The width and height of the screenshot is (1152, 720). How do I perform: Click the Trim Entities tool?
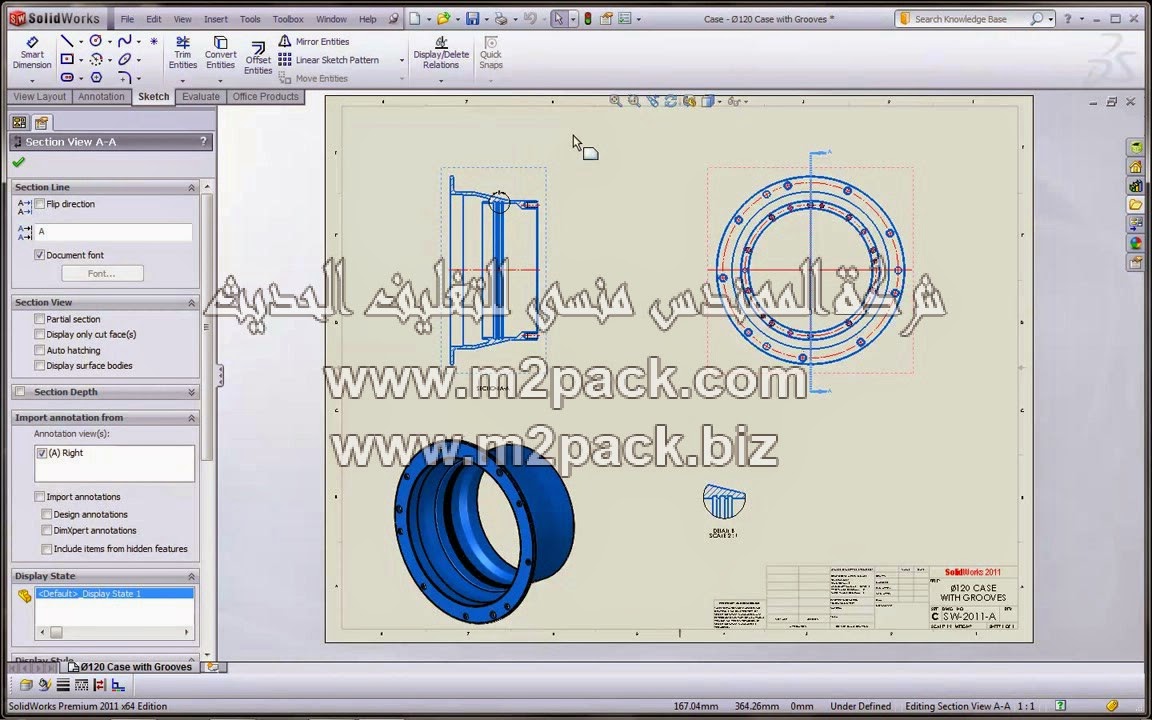tap(183, 53)
